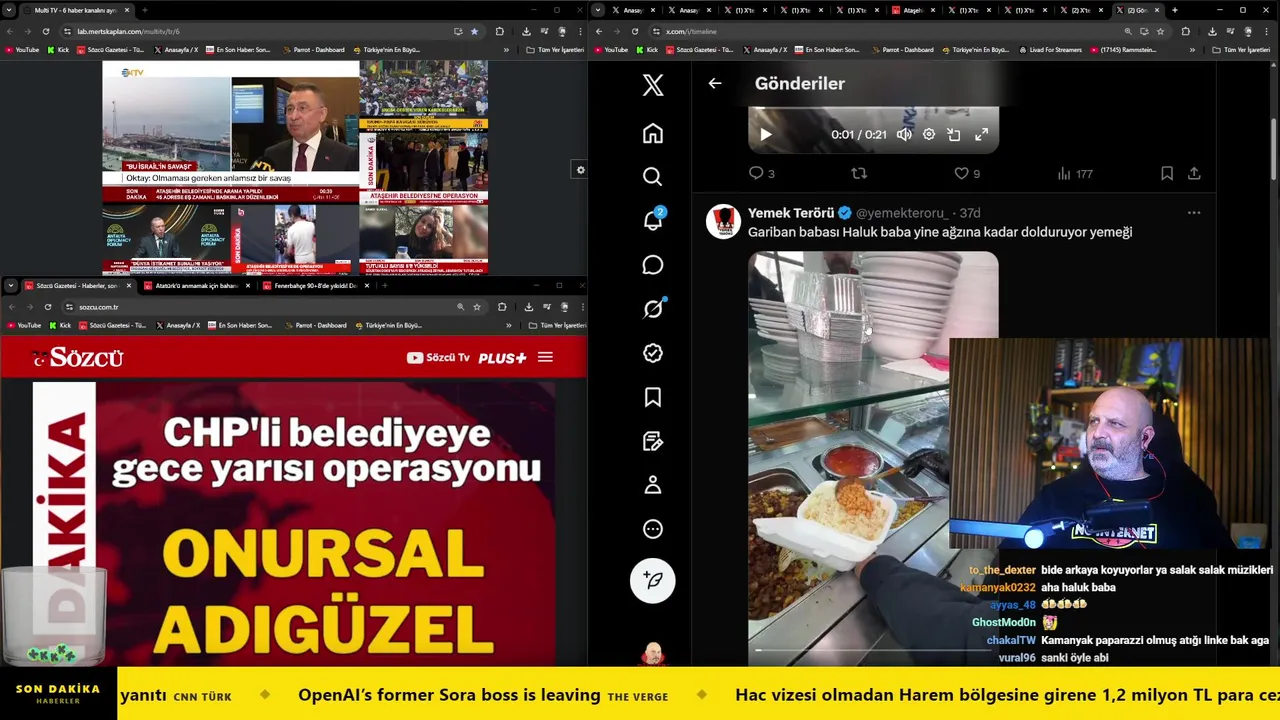Open the compose-note icon in X sidebar
Image resolution: width=1280 pixels, height=720 pixels.
pos(653,441)
